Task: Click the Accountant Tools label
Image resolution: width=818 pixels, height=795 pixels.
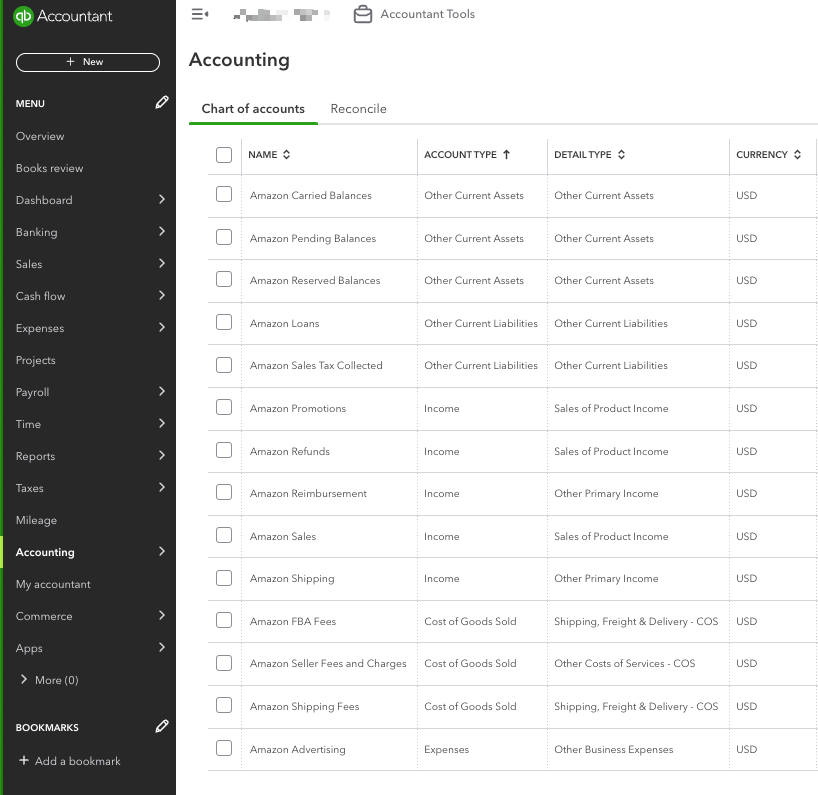Action: [427, 14]
